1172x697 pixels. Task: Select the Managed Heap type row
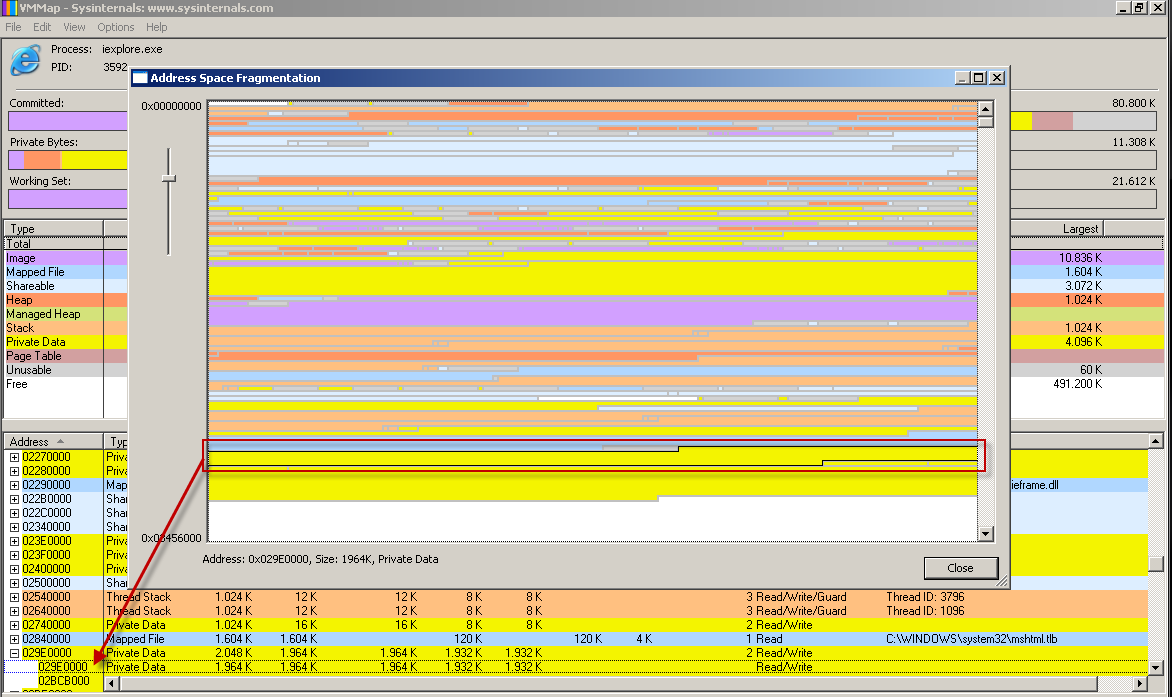click(x=43, y=314)
